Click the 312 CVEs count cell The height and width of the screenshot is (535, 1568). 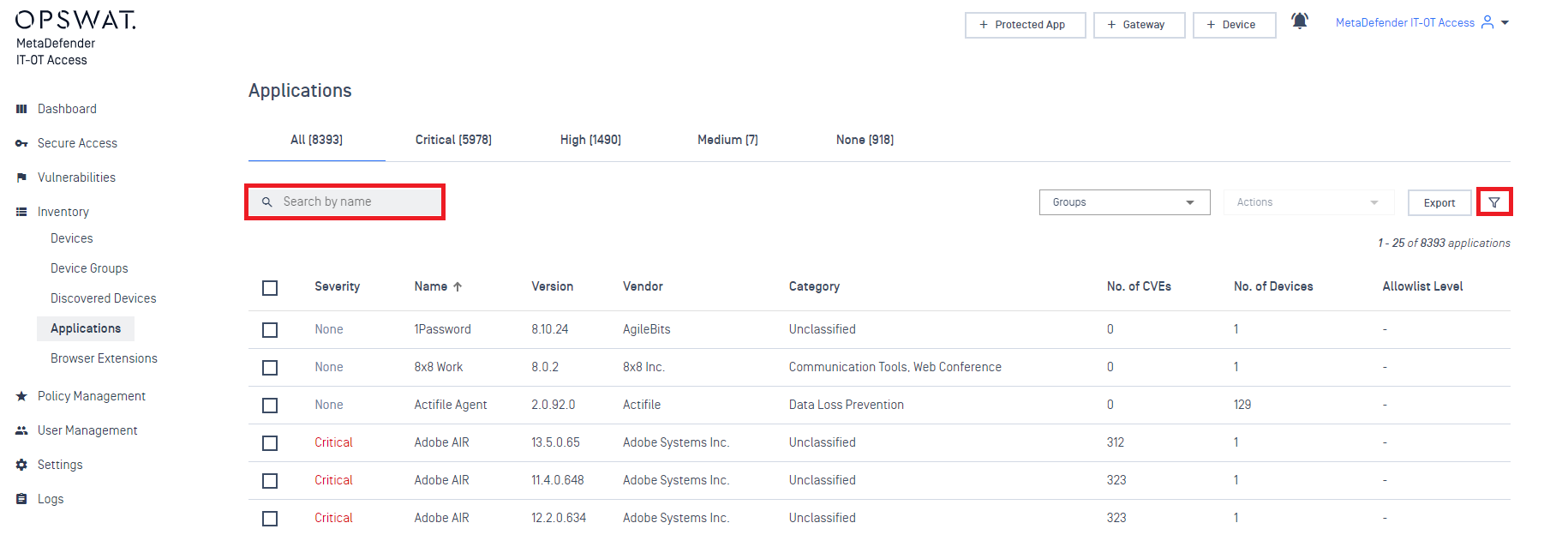pyautogui.click(x=1116, y=442)
